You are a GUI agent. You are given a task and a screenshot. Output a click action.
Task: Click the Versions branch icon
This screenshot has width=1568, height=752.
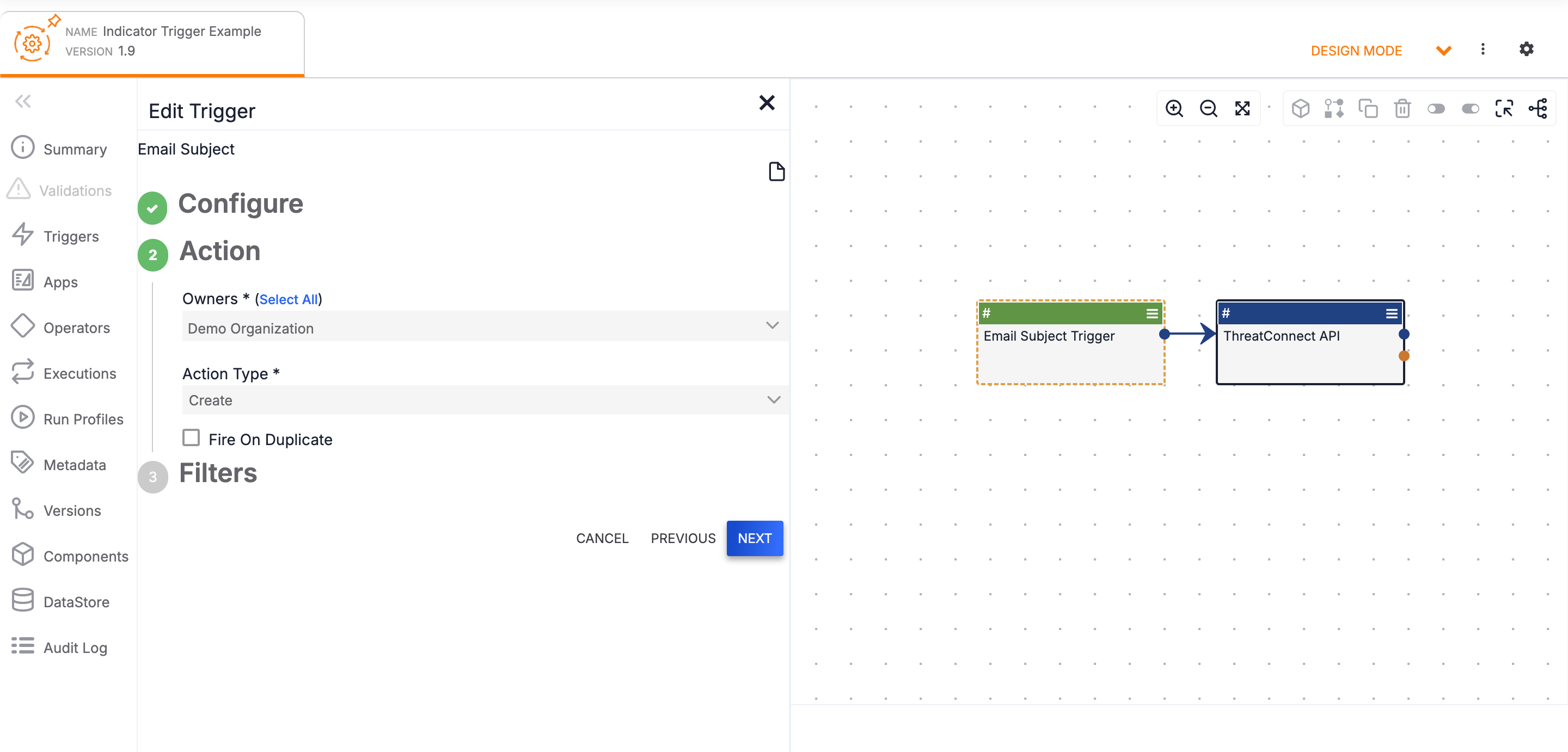pyautogui.click(x=23, y=509)
